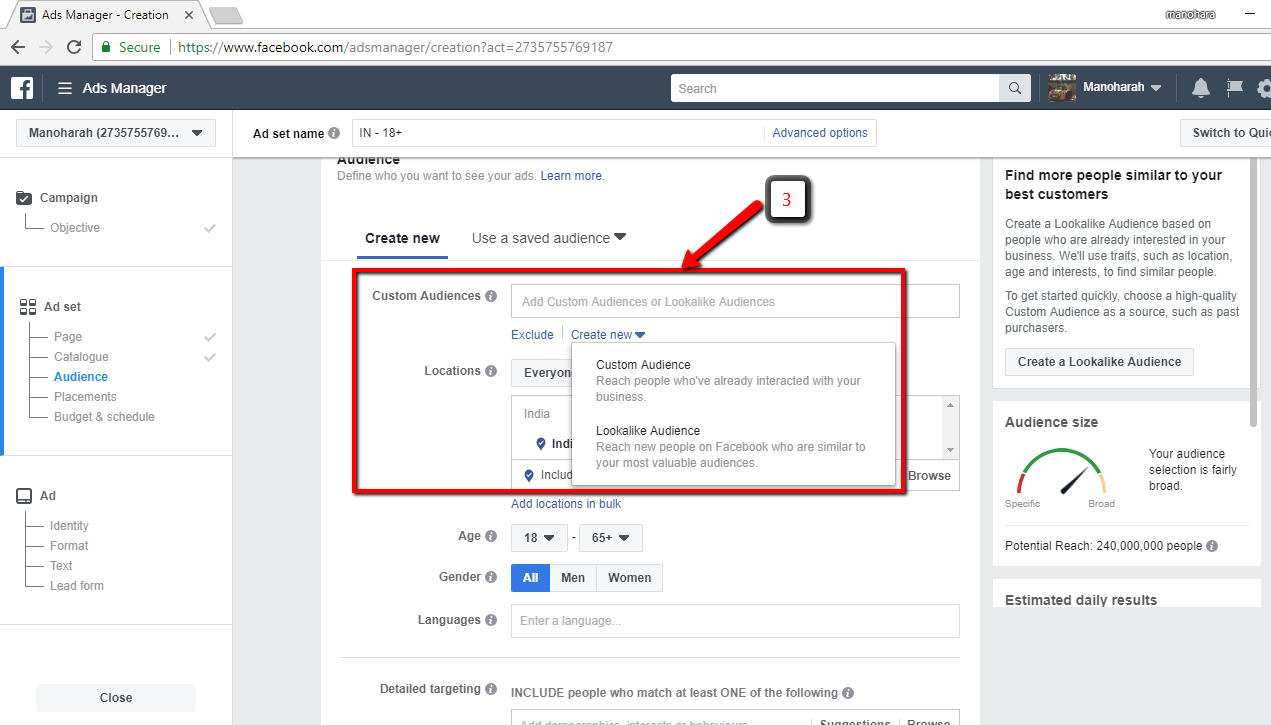The image size is (1271, 725).
Task: Go to Lead form in the sidebar
Action: point(77,586)
